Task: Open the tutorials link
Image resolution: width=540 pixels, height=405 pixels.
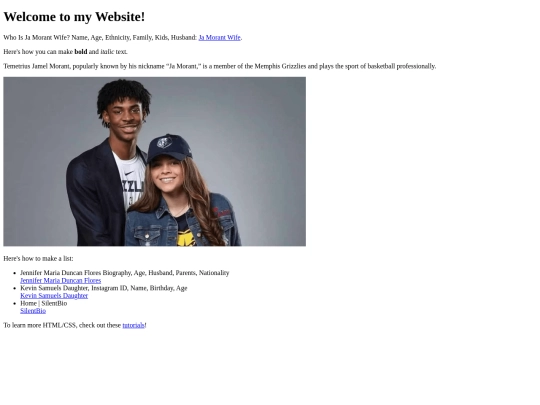Action: [133, 325]
